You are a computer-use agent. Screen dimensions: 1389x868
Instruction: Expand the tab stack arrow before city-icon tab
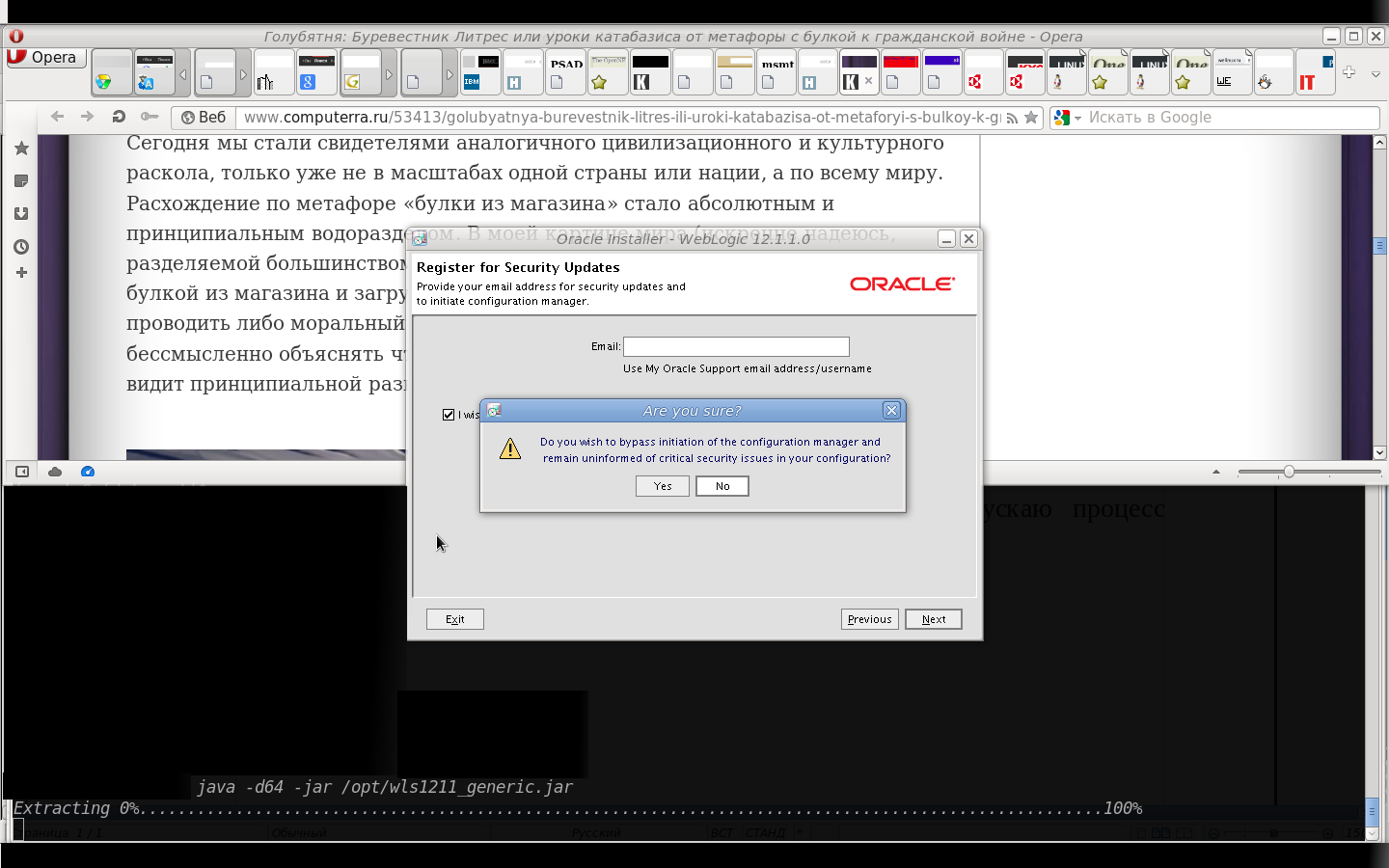pyautogui.click(x=244, y=73)
